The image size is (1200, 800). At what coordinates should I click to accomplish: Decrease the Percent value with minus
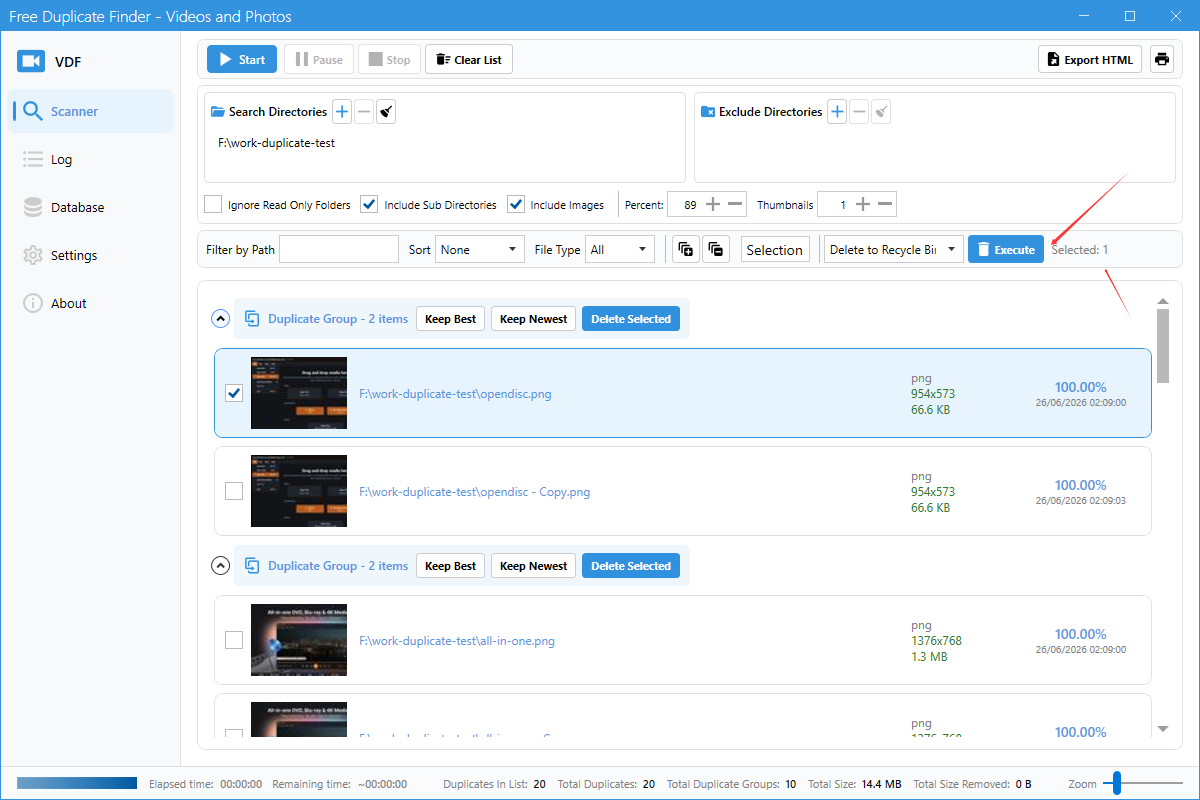pos(736,205)
